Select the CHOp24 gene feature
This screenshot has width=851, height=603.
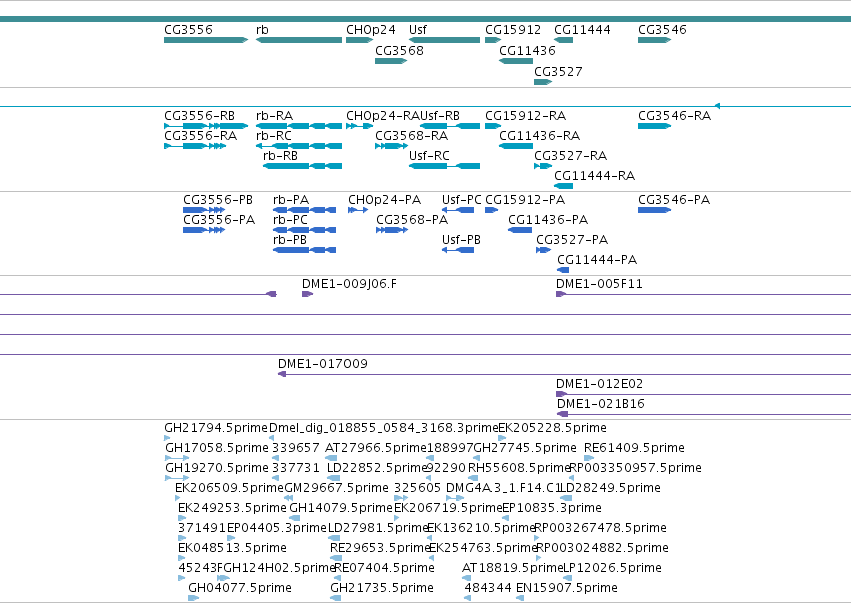[x=360, y=40]
